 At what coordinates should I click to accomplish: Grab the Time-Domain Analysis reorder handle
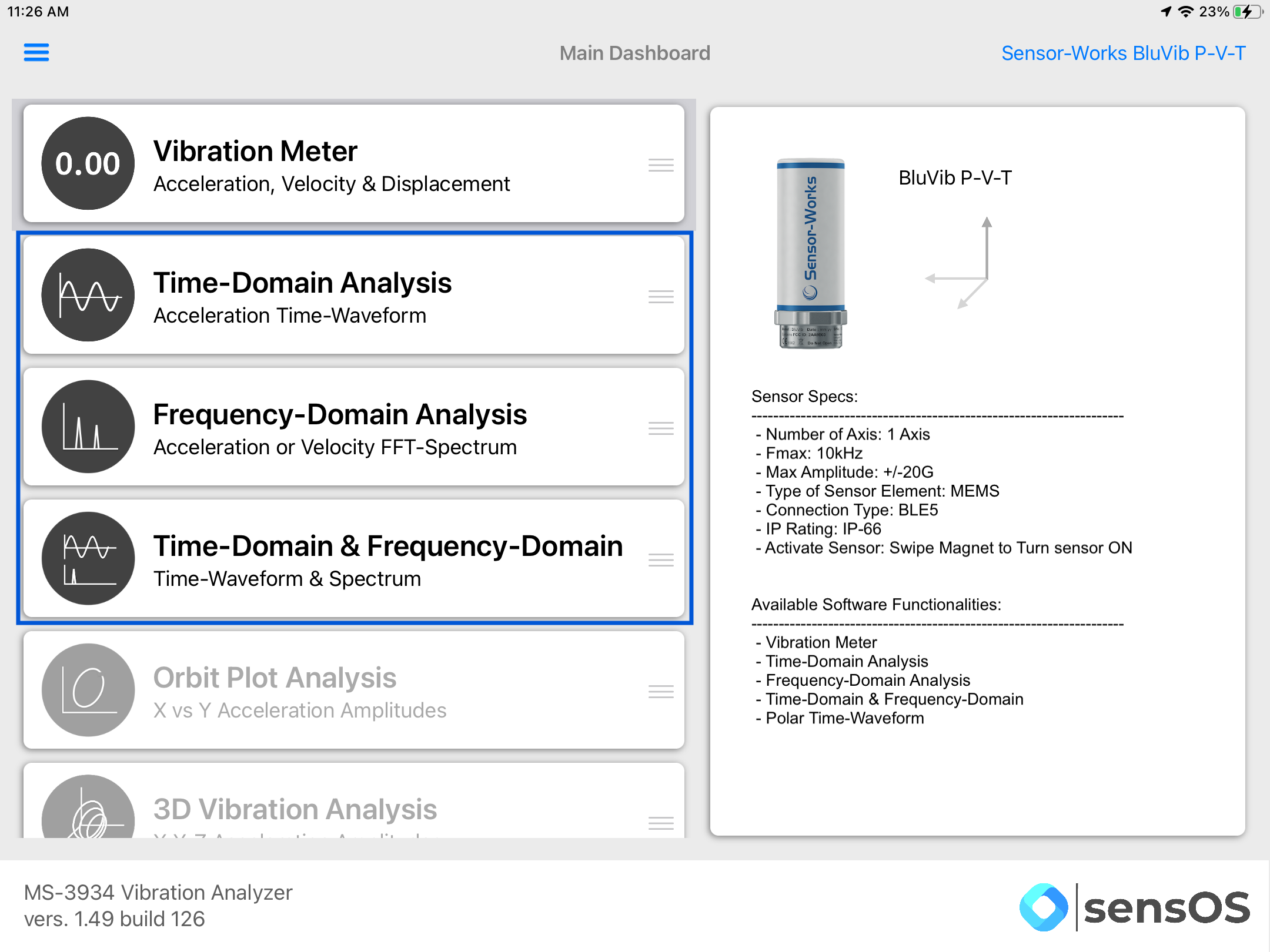click(661, 297)
